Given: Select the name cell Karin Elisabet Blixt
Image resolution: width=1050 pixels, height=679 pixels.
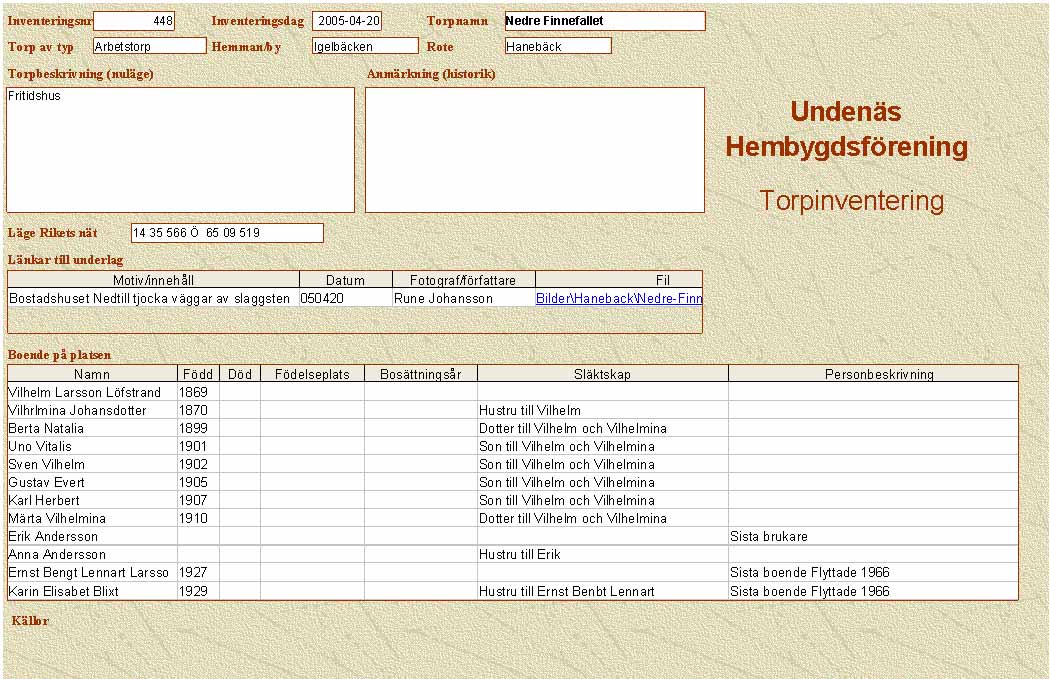Looking at the screenshot, I should (x=92, y=591).
